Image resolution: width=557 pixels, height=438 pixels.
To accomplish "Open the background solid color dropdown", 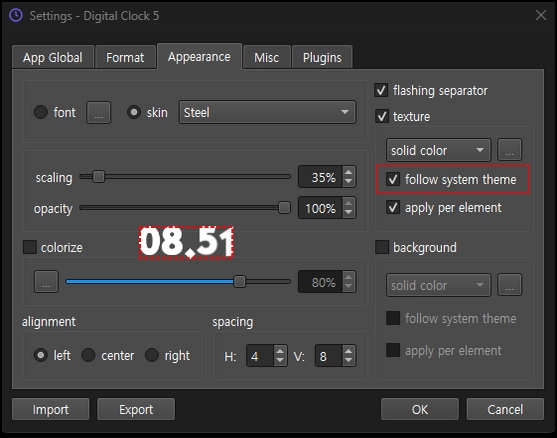I will 438,285.
